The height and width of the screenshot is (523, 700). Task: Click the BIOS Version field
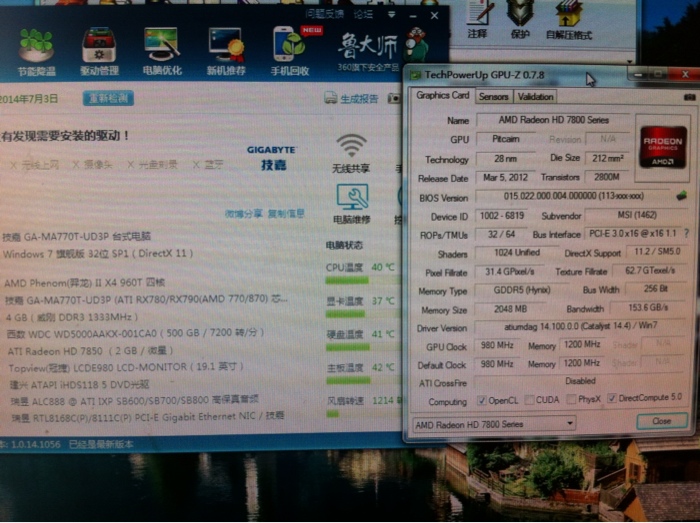point(574,196)
